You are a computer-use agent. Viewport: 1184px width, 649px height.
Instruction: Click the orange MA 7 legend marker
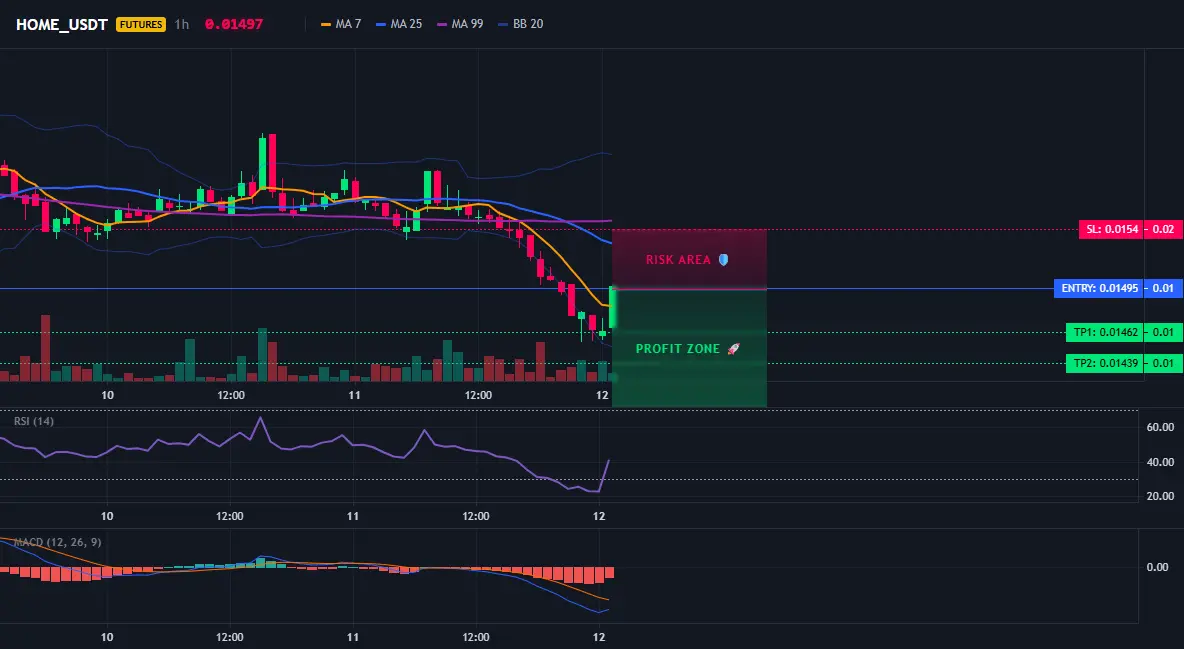click(x=326, y=24)
